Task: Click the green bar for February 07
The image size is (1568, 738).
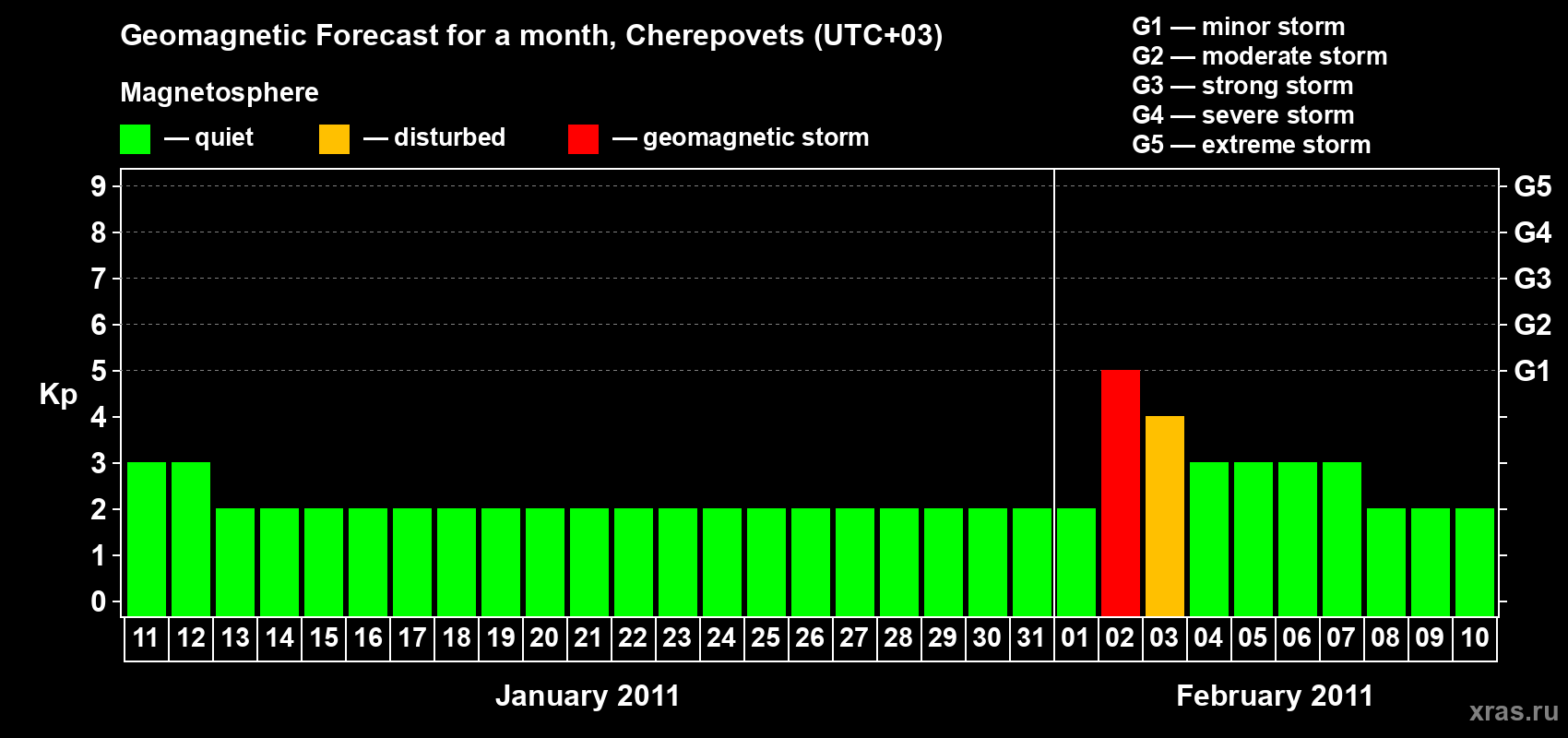Action: pos(1341,539)
